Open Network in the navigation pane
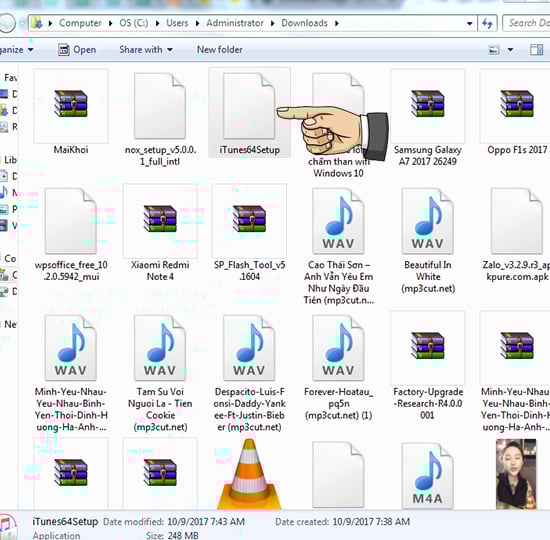The height and width of the screenshot is (540, 550). (x=11, y=325)
